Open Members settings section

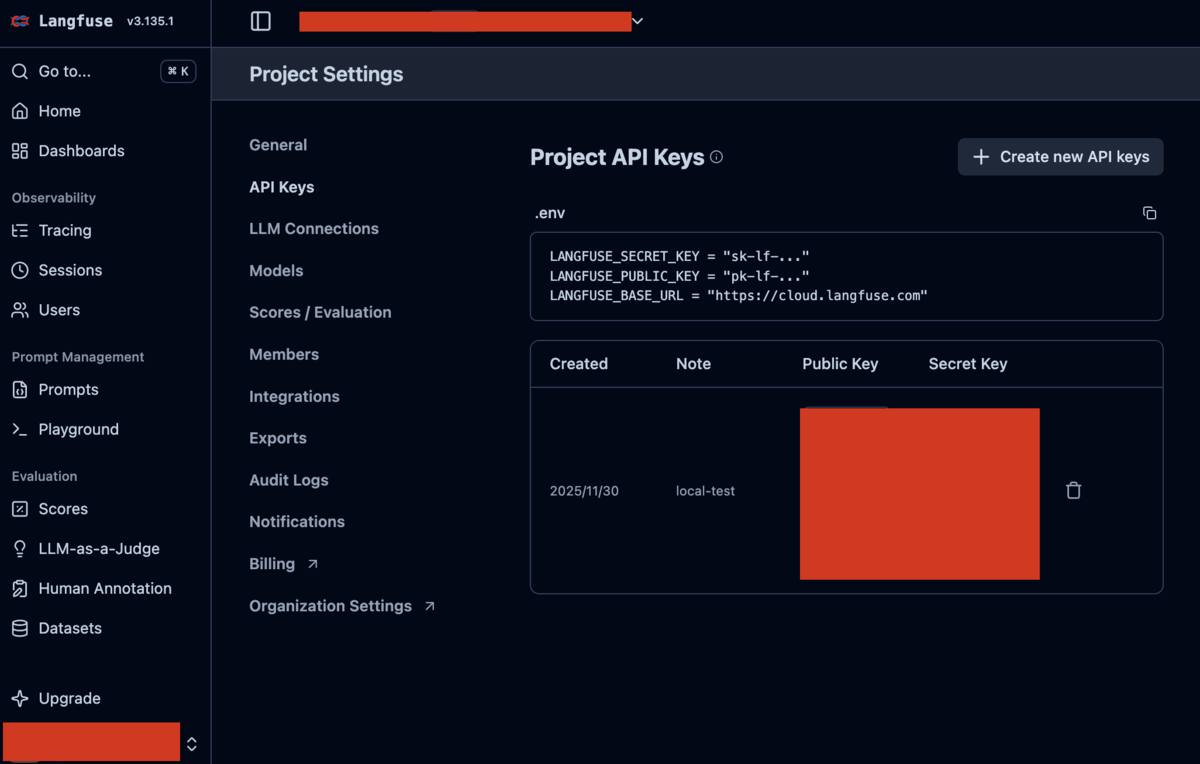tap(284, 354)
